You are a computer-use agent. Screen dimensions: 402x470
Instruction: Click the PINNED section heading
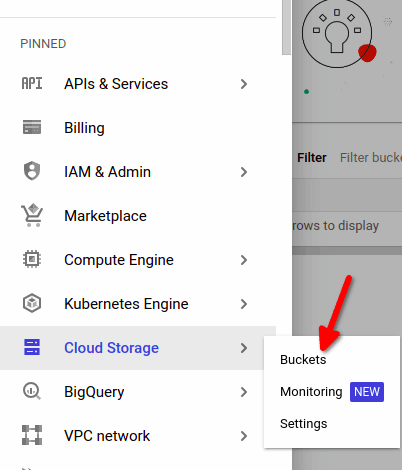coord(43,44)
